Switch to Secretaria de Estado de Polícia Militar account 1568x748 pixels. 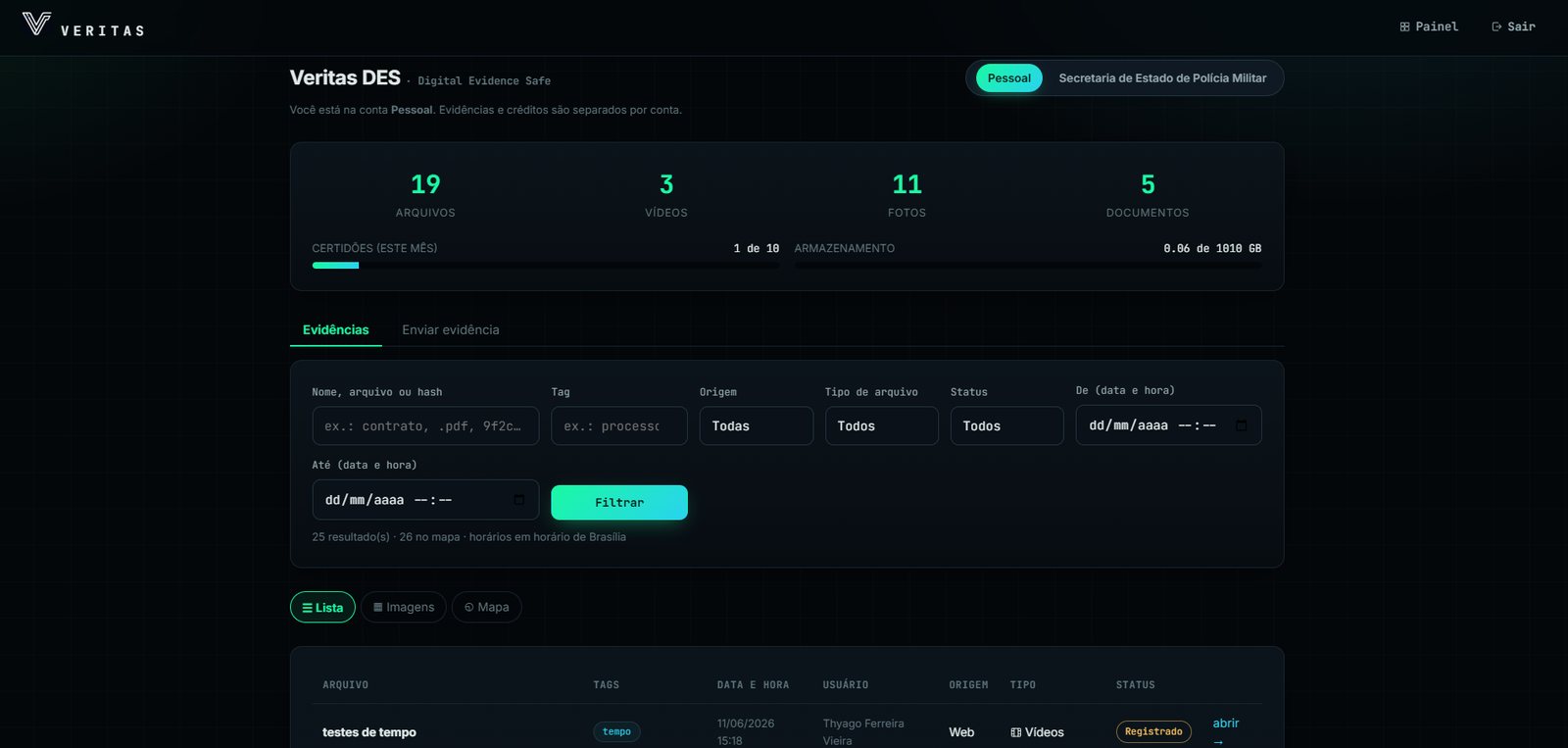(x=1162, y=78)
